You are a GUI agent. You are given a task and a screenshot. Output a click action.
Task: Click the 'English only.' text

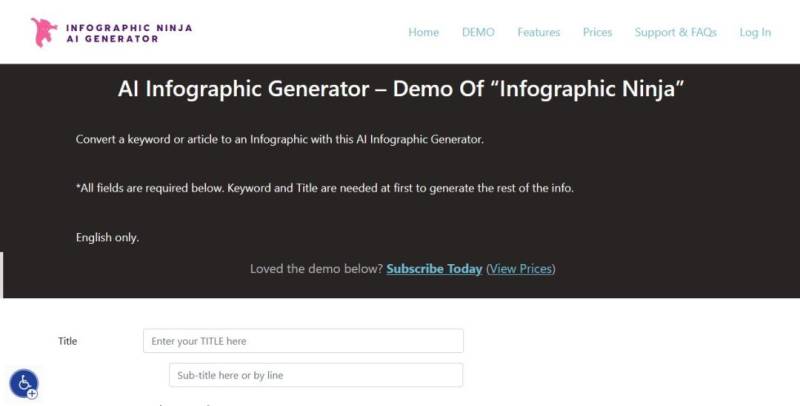107,238
